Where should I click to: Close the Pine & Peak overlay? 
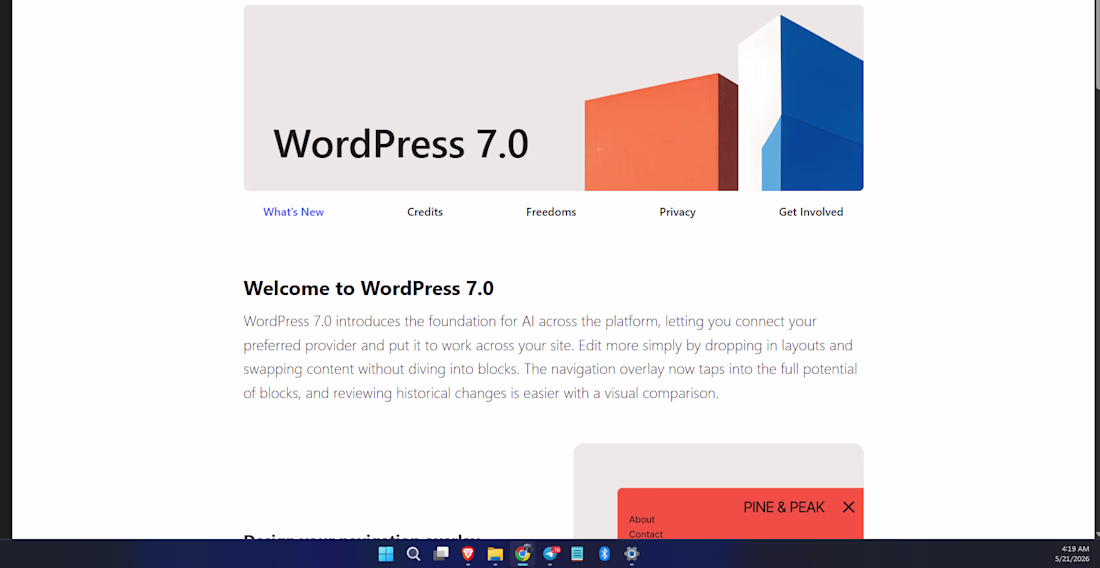(x=848, y=507)
